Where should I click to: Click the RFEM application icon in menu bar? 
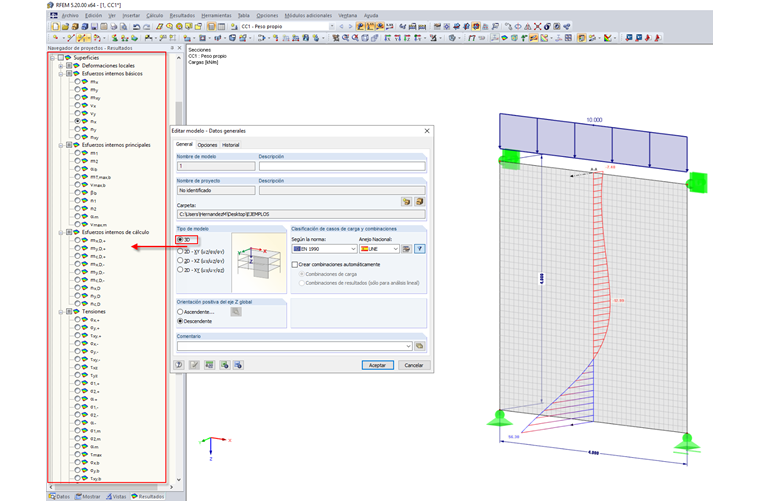[54, 16]
